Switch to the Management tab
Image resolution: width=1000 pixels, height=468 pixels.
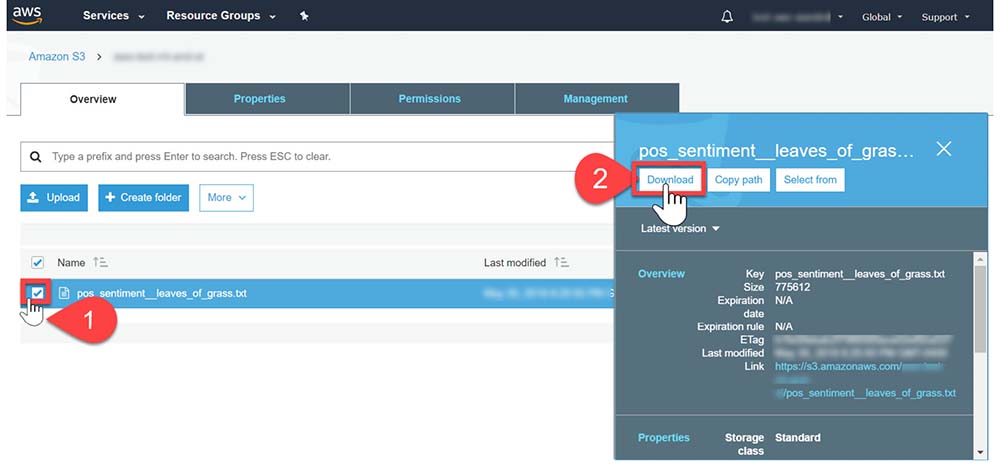pos(596,99)
